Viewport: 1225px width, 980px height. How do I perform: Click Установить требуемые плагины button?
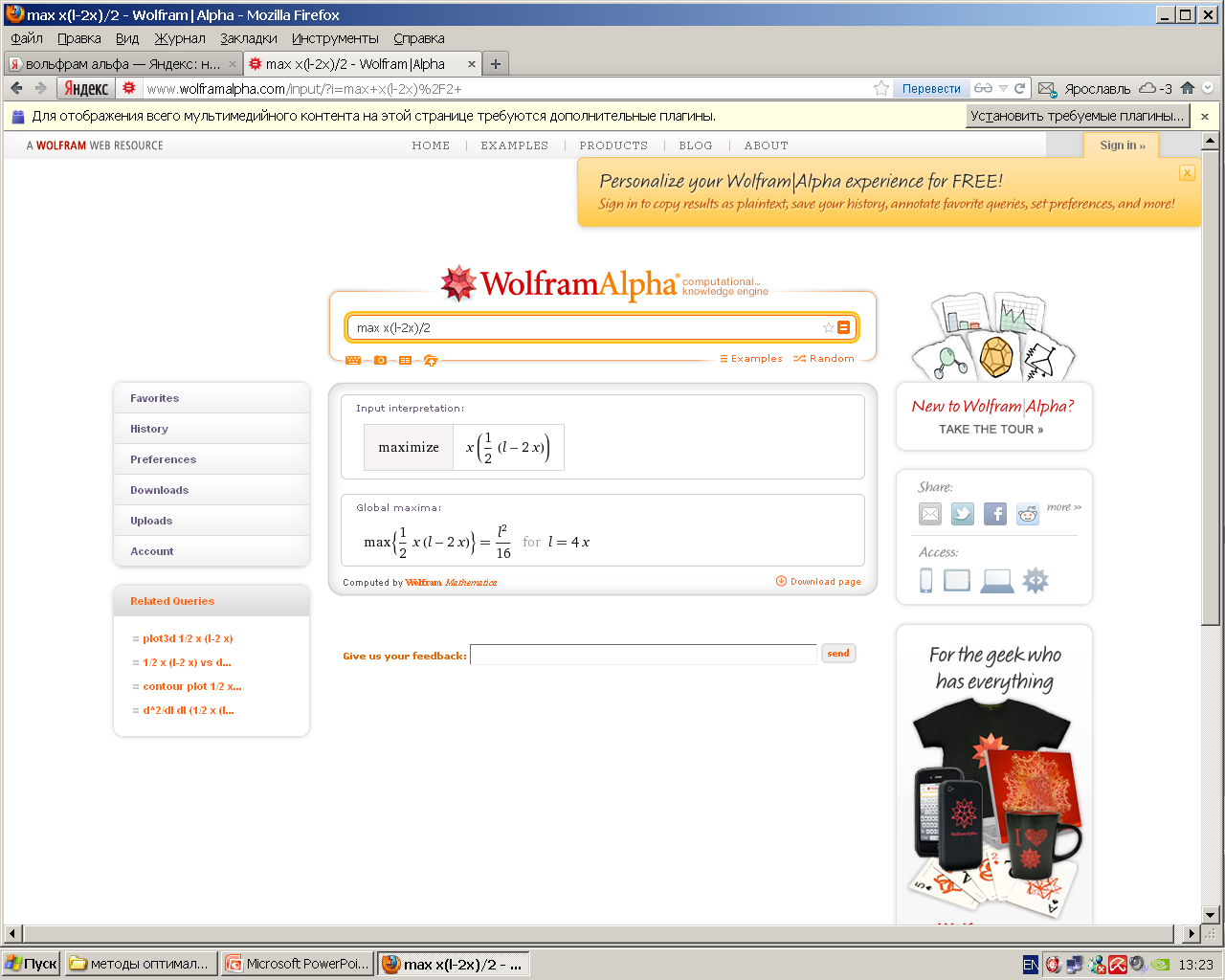pyautogui.click(x=1078, y=116)
